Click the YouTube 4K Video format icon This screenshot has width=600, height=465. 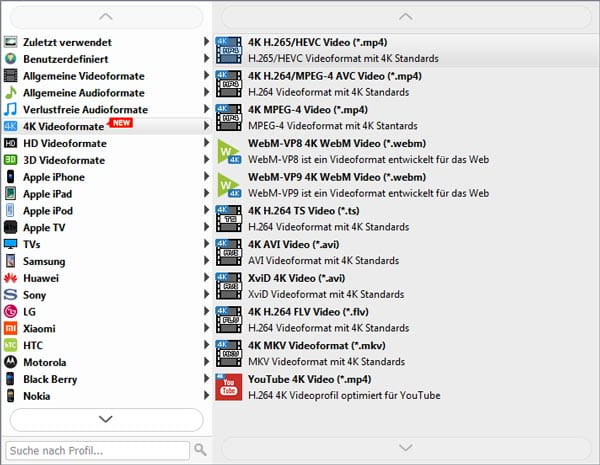pos(230,387)
